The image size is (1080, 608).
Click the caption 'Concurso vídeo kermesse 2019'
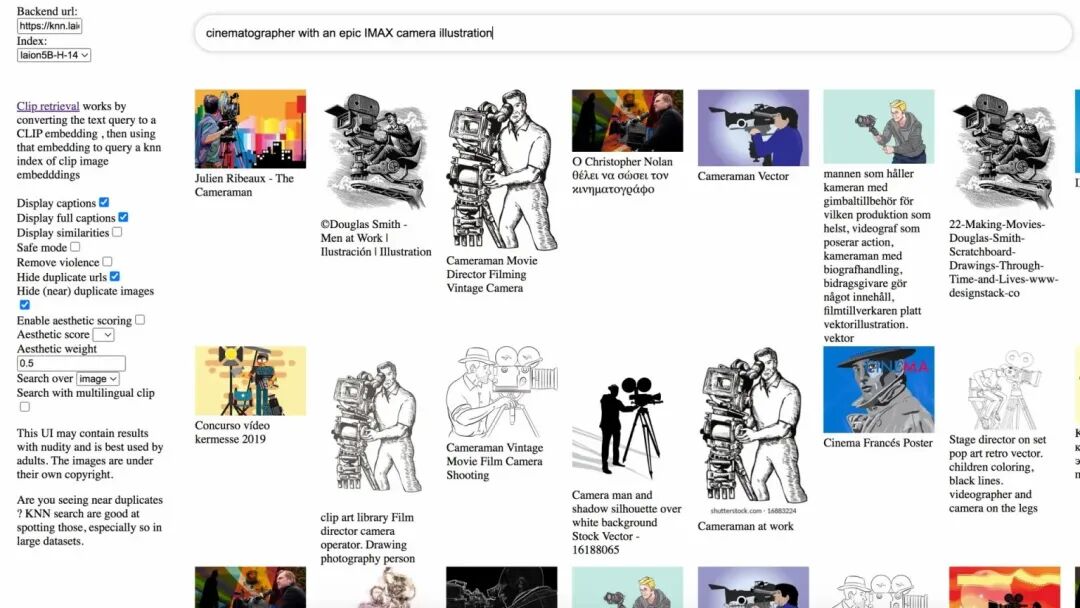point(232,432)
